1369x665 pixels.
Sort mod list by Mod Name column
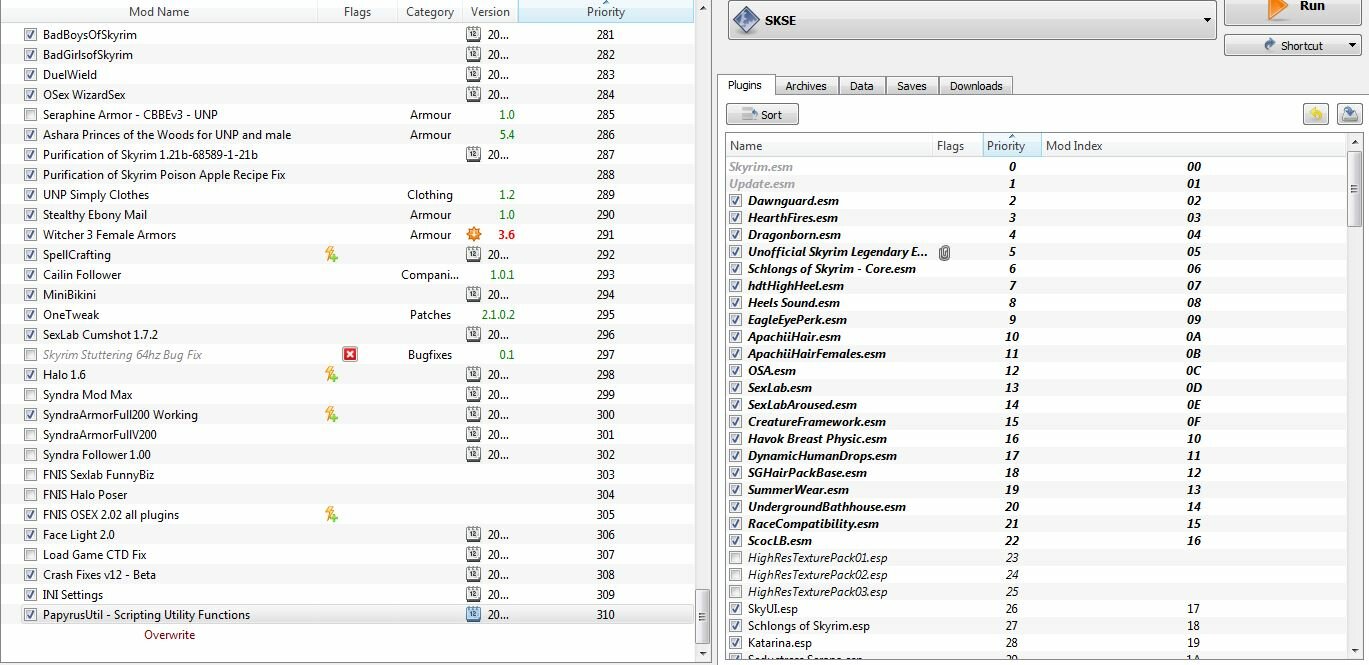(x=159, y=12)
